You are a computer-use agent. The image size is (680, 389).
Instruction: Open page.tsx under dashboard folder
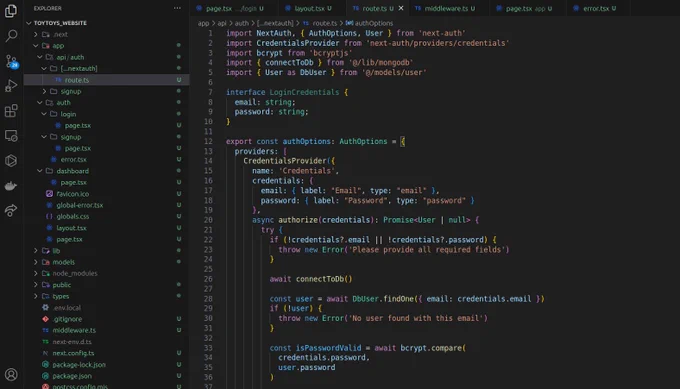click(x=106, y=182)
